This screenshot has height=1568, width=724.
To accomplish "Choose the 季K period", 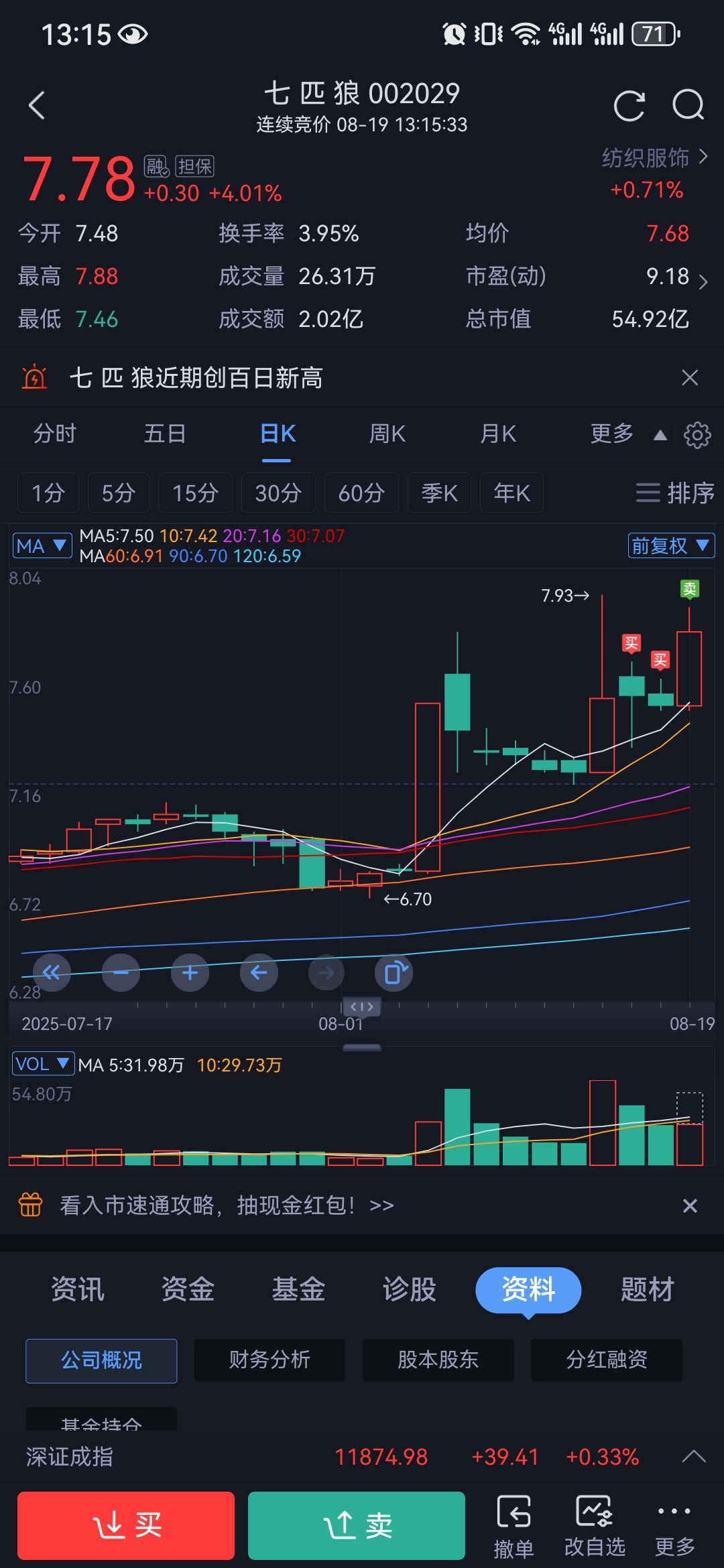I will (439, 493).
